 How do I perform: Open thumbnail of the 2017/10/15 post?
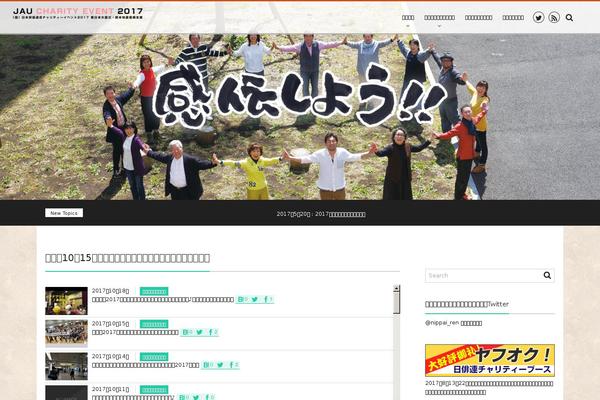pyautogui.click(x=66, y=333)
